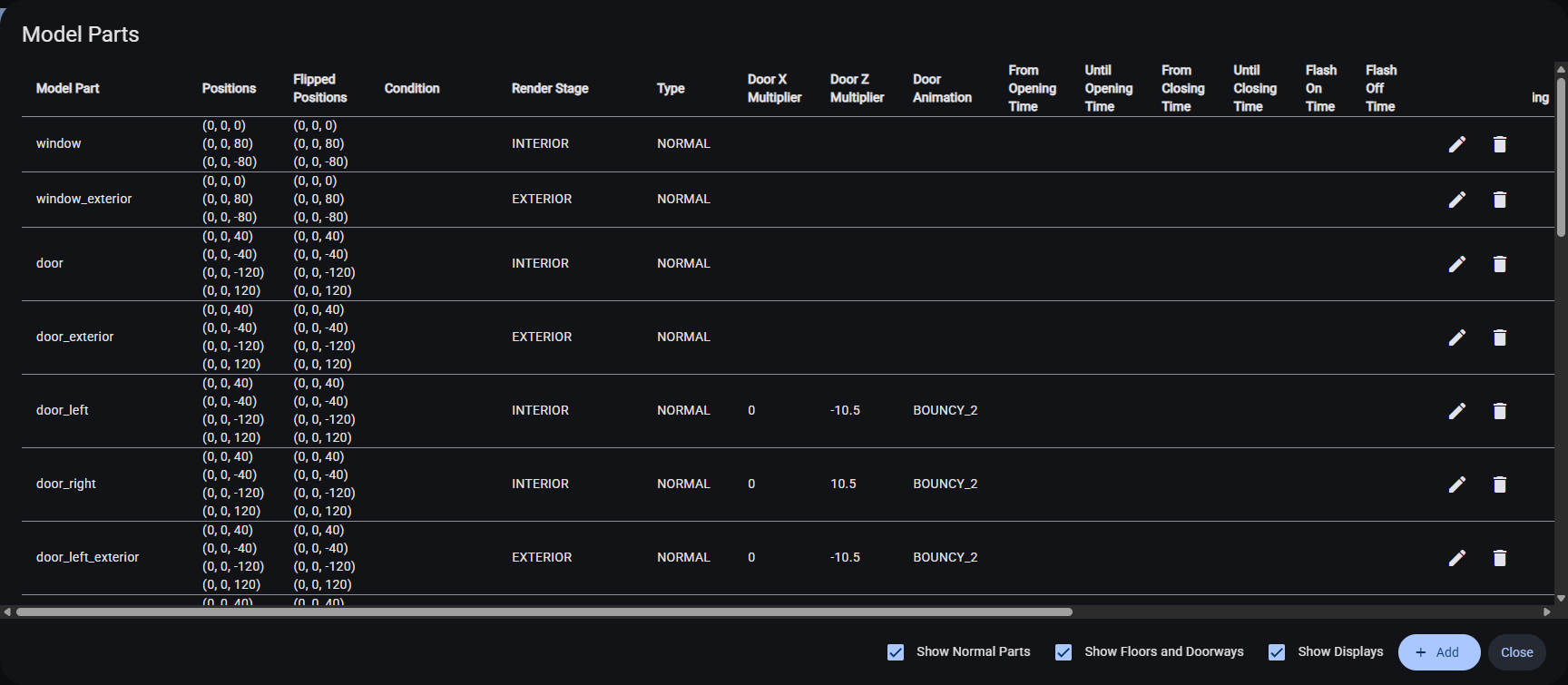
Task: Click the Render Stage column header
Action: click(550, 88)
